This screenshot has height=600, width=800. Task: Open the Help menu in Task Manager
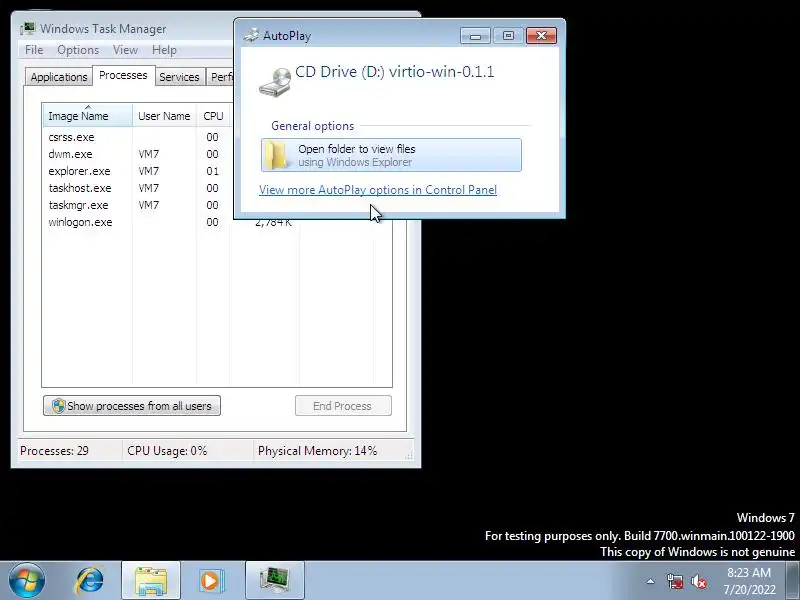(164, 50)
